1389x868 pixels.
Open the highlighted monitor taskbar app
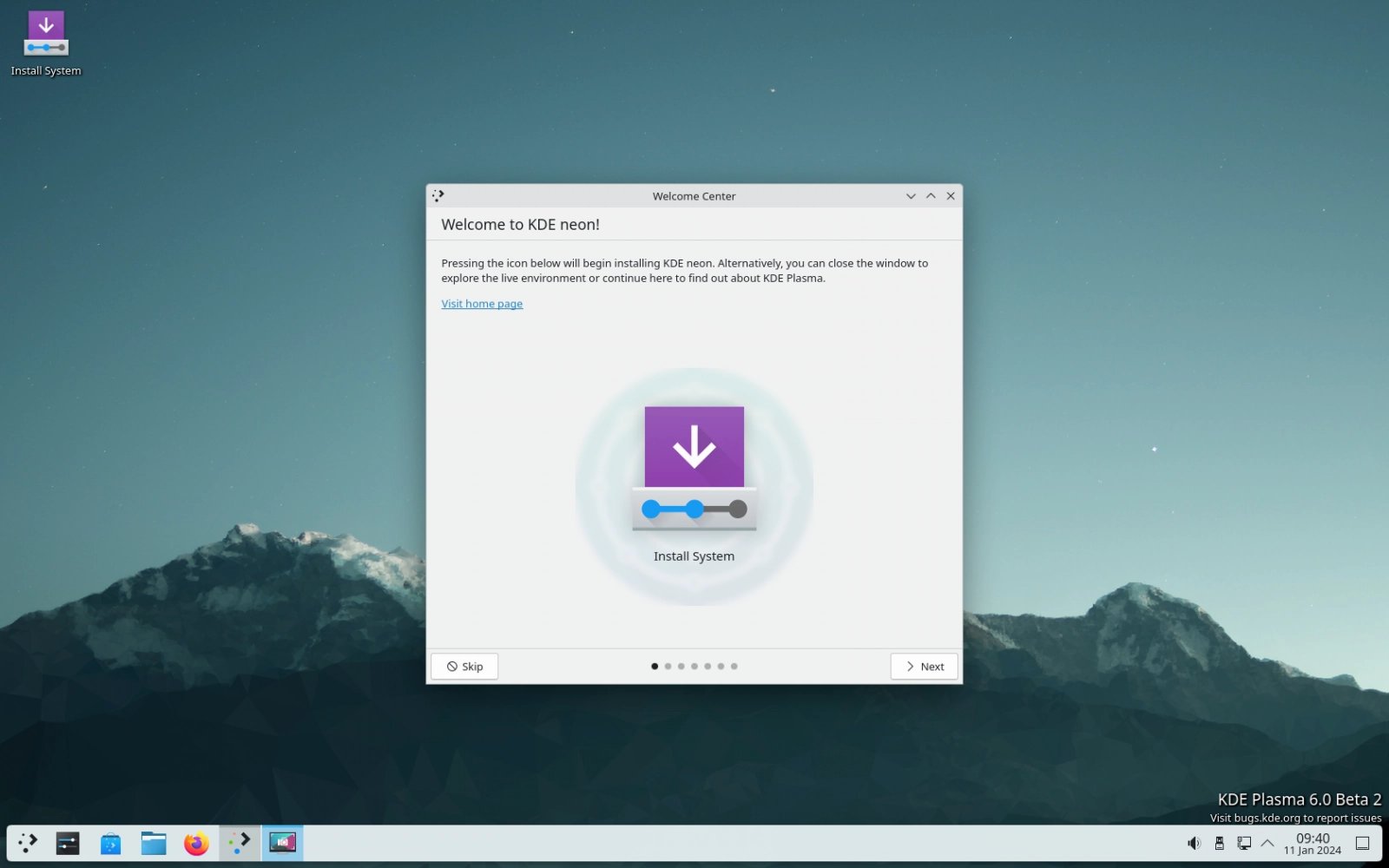[282, 843]
